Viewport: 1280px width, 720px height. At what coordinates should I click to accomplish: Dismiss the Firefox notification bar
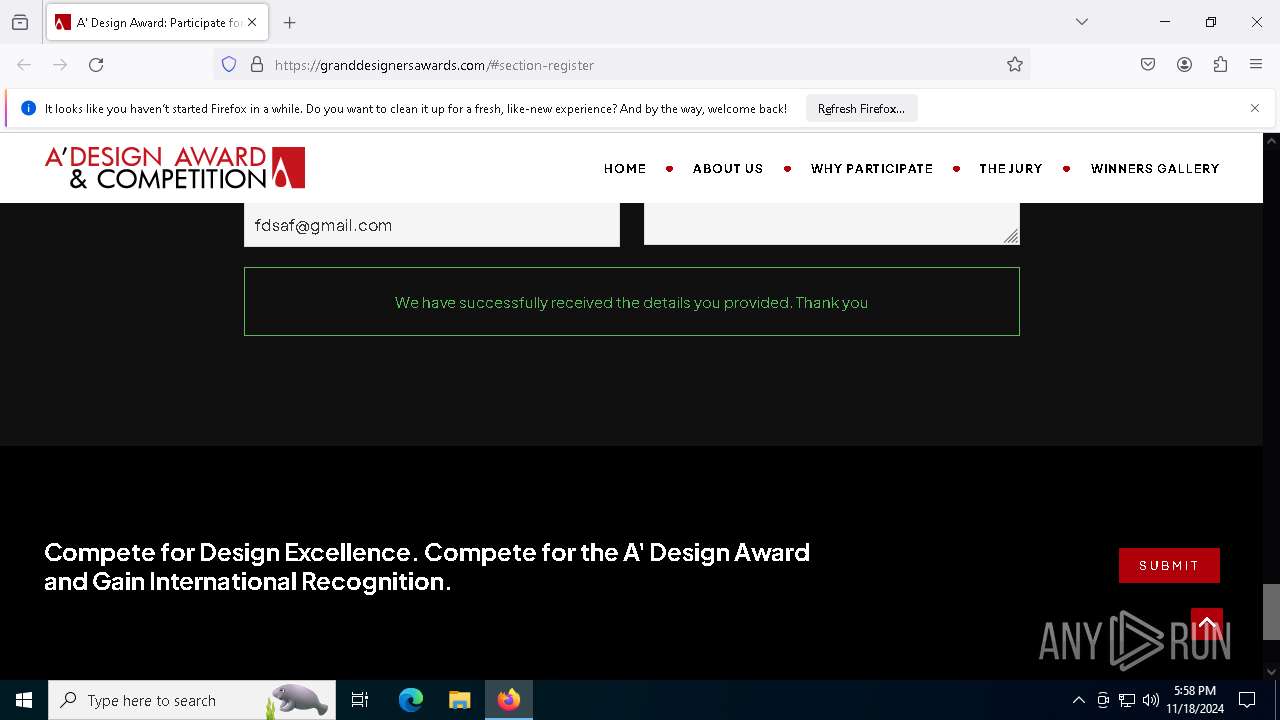point(1255,108)
